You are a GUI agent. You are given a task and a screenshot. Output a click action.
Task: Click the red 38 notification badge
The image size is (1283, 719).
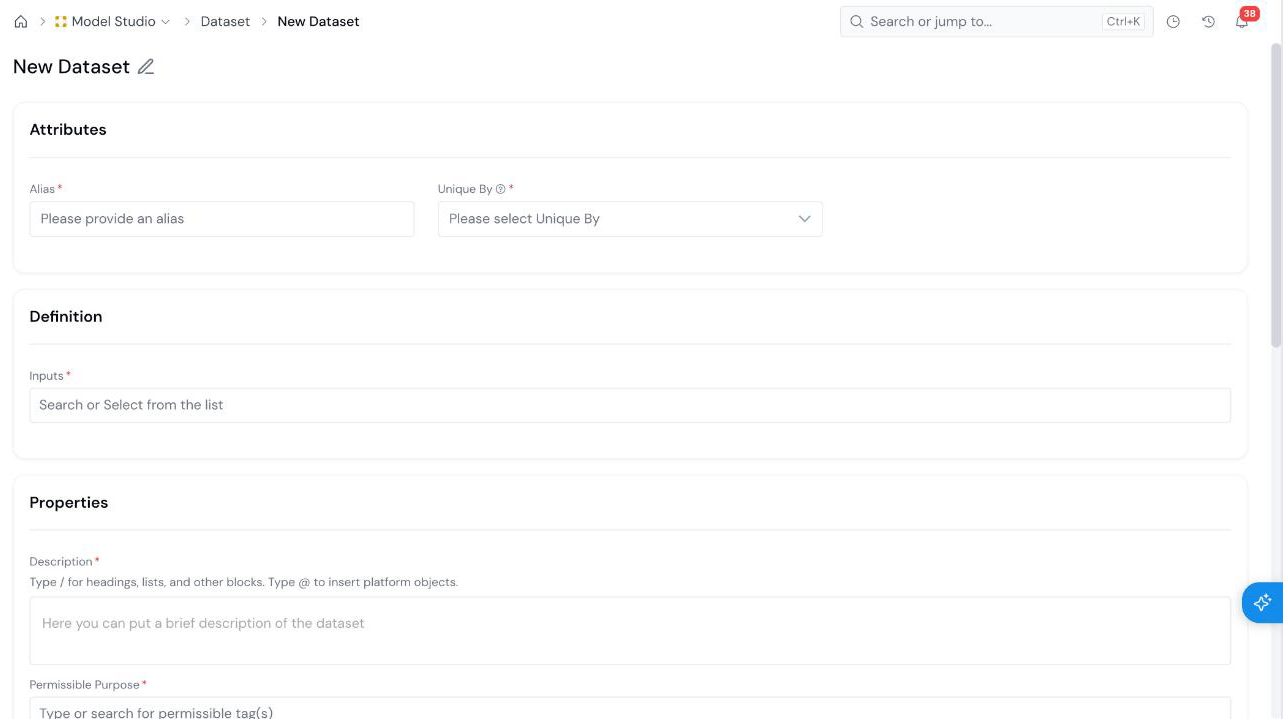(x=1249, y=13)
